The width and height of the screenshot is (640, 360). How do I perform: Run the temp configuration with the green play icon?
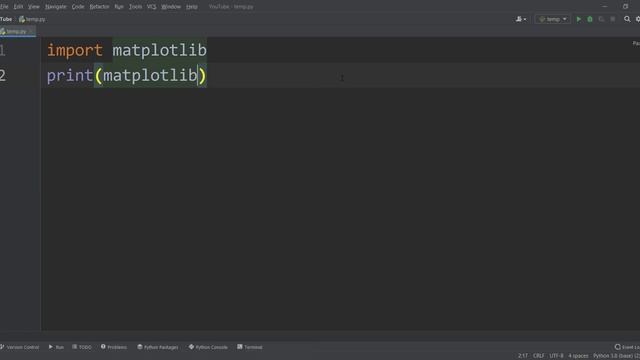[x=578, y=19]
